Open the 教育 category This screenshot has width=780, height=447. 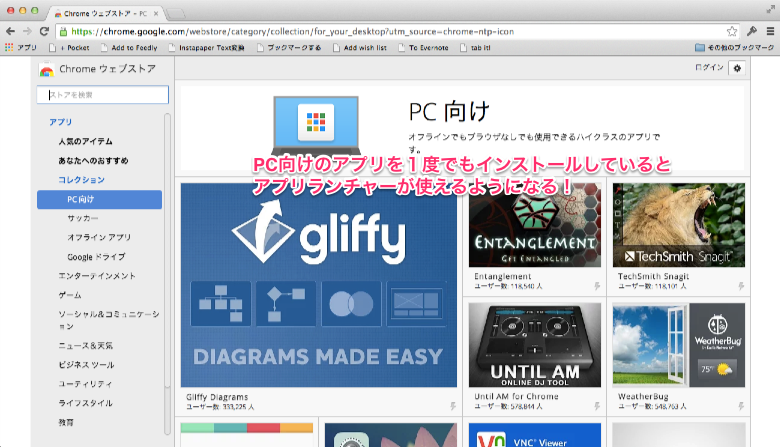click(66, 422)
